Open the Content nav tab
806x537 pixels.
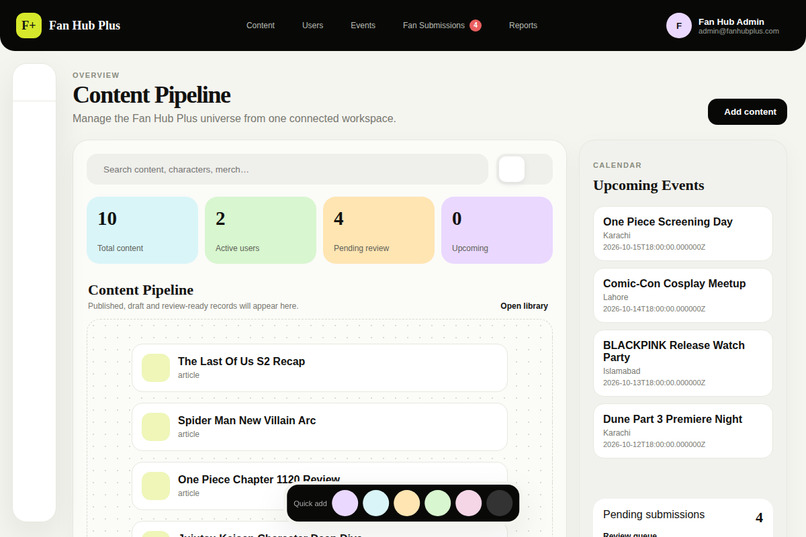tap(260, 25)
